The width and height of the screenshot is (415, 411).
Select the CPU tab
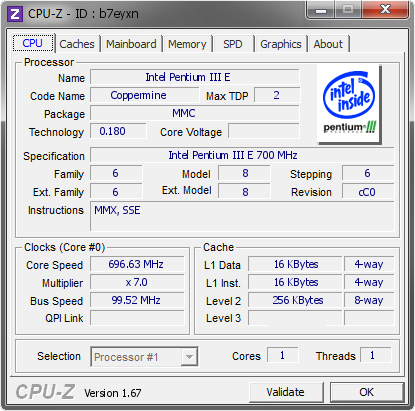[x=33, y=43]
